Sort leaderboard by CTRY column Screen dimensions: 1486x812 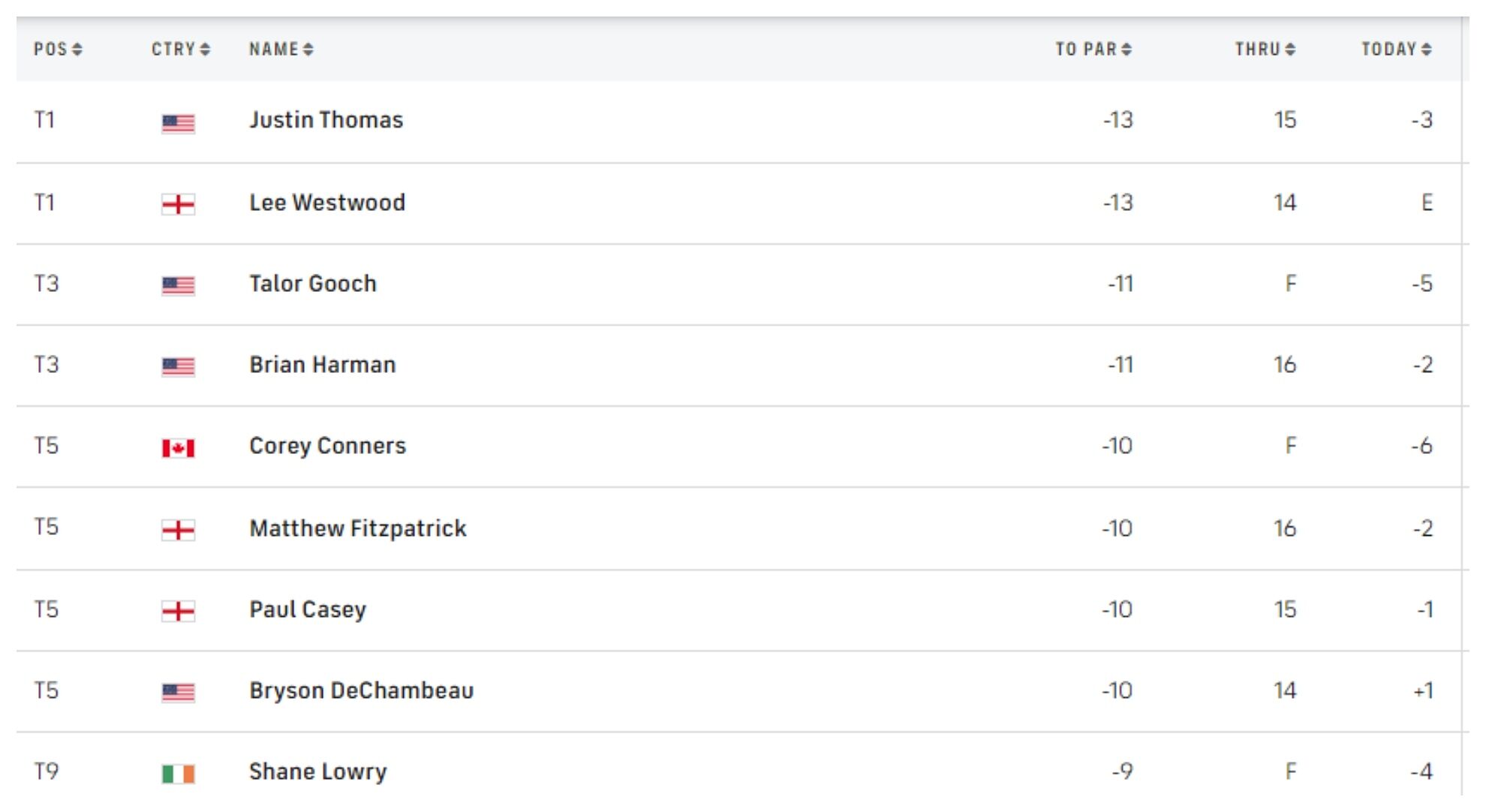coord(180,50)
